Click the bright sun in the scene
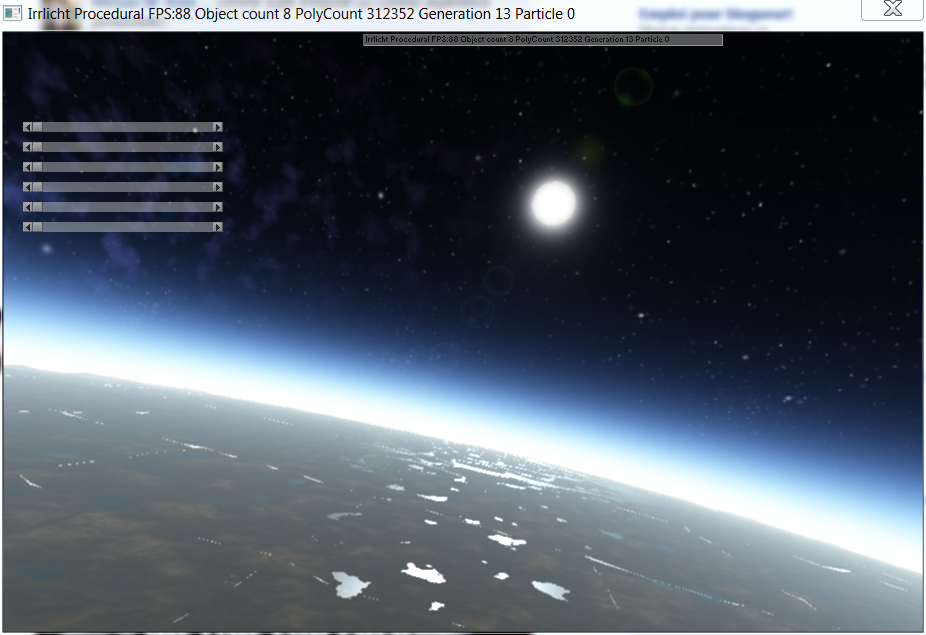 tap(553, 203)
